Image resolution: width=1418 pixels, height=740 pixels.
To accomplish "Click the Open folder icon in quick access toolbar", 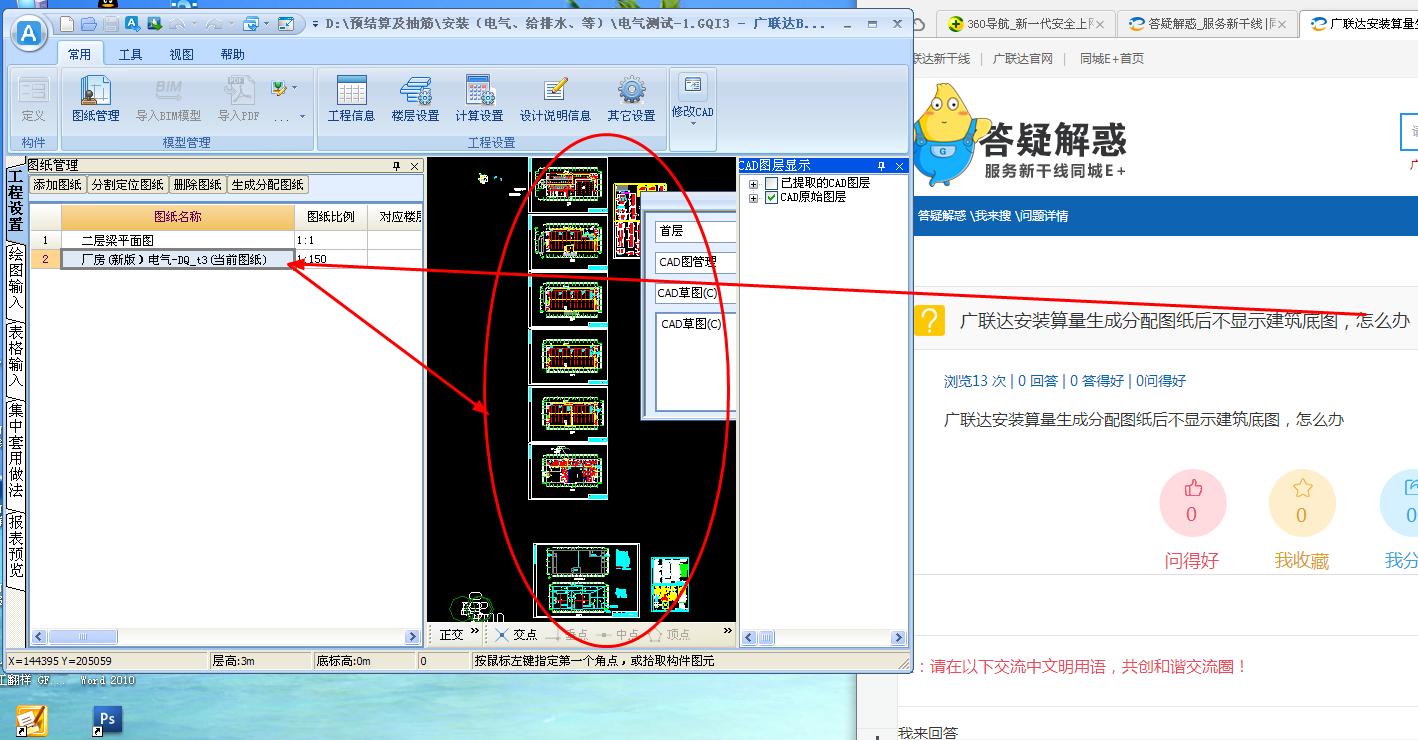I will 89,24.
